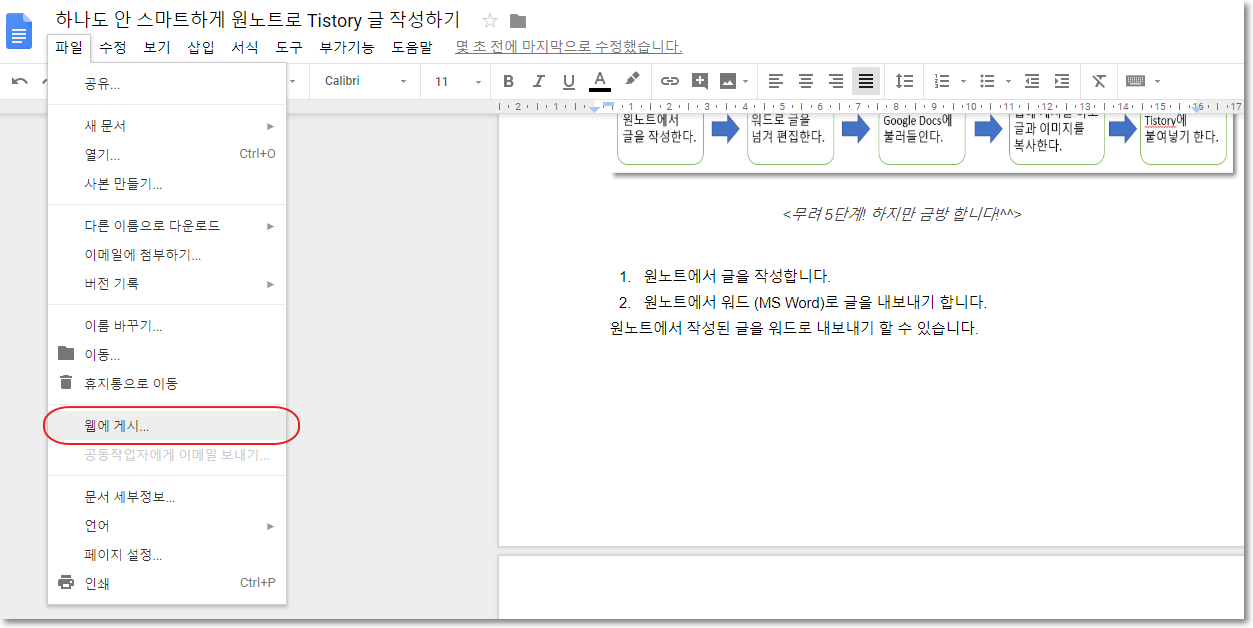This screenshot has width=1253, height=628.
Task: View last edit history link
Action: (x=568, y=47)
